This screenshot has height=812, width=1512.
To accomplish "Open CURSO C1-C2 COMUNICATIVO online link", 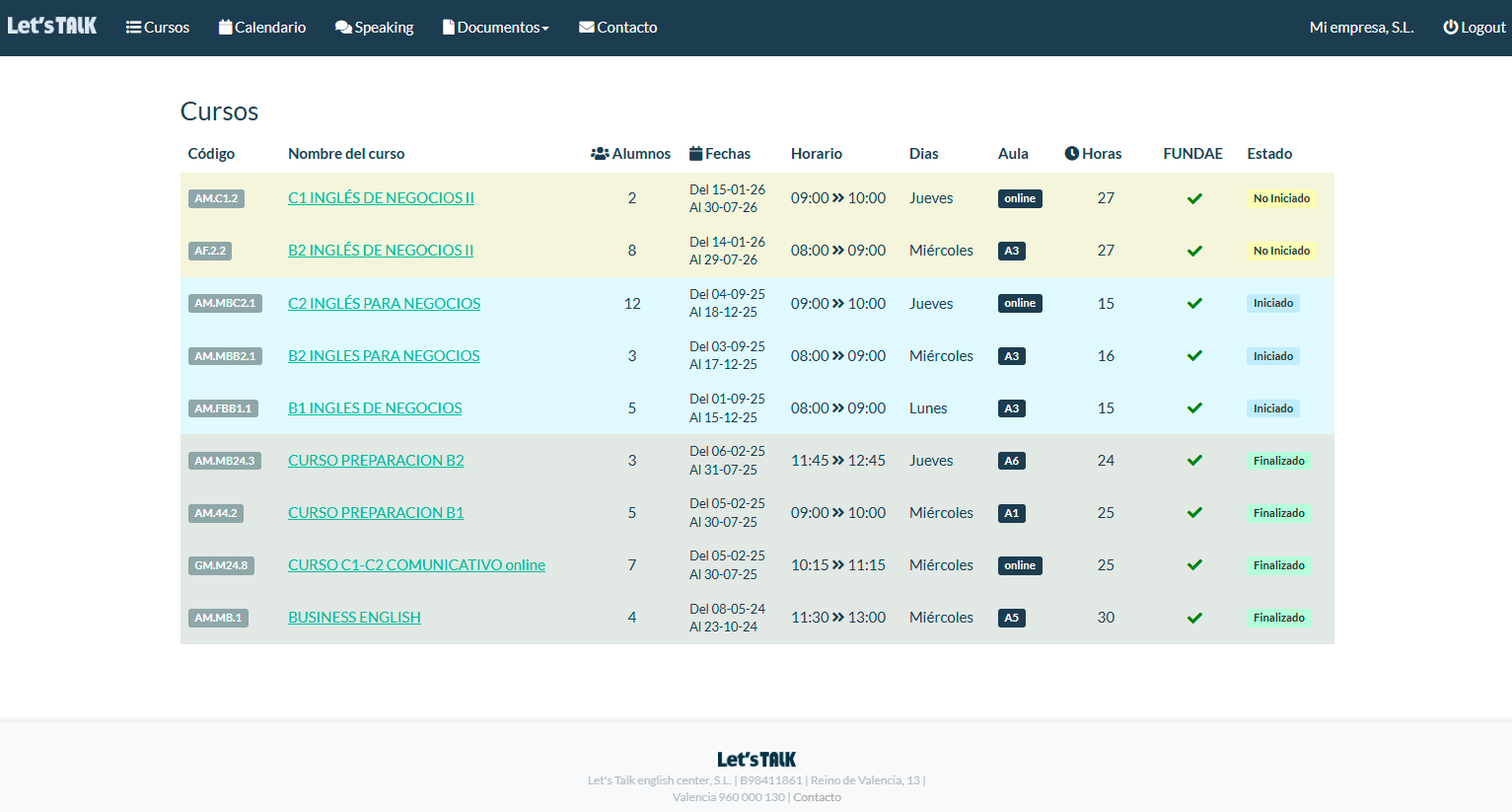I will tap(416, 565).
